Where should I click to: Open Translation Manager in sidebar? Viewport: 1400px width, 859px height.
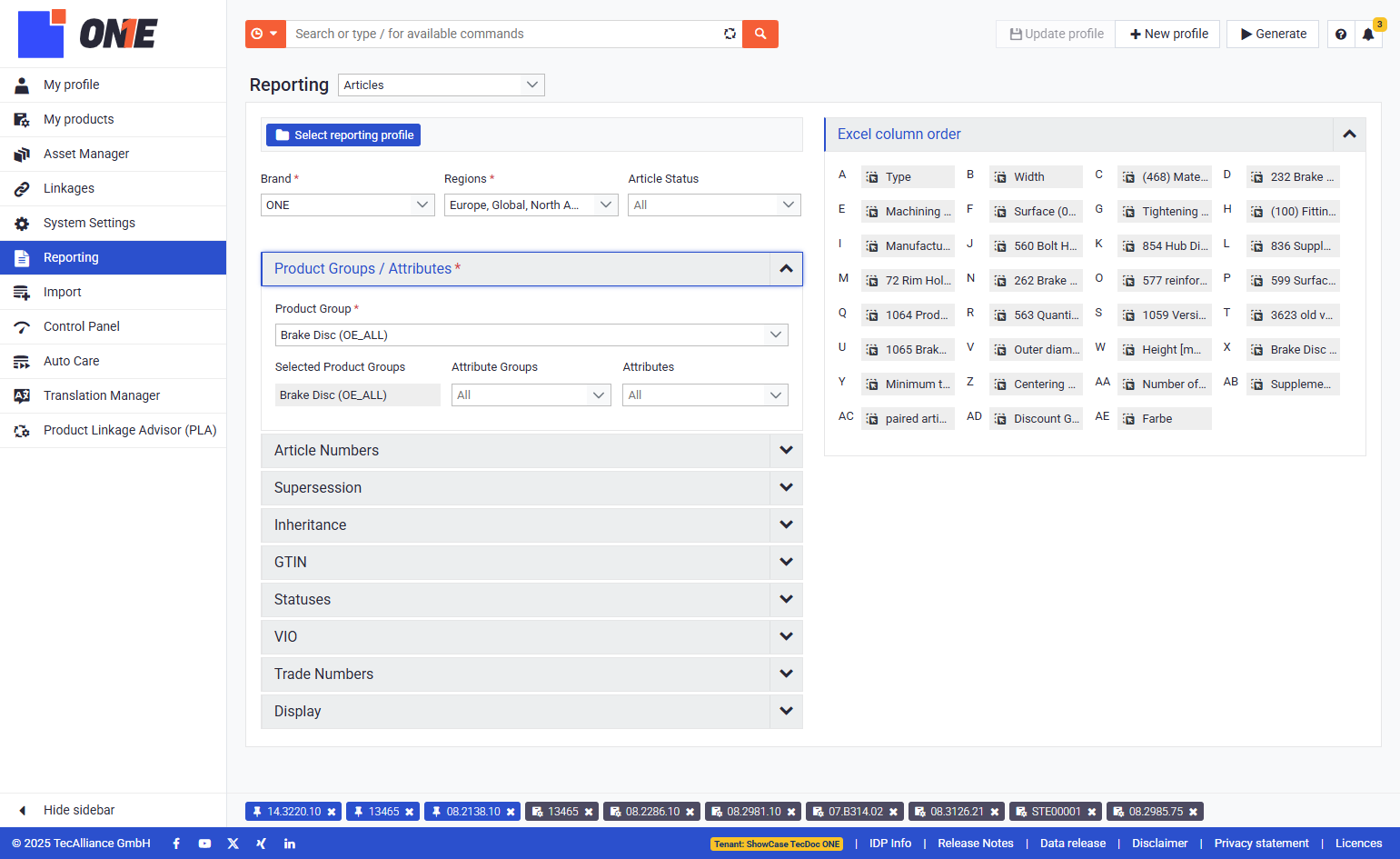(113, 395)
